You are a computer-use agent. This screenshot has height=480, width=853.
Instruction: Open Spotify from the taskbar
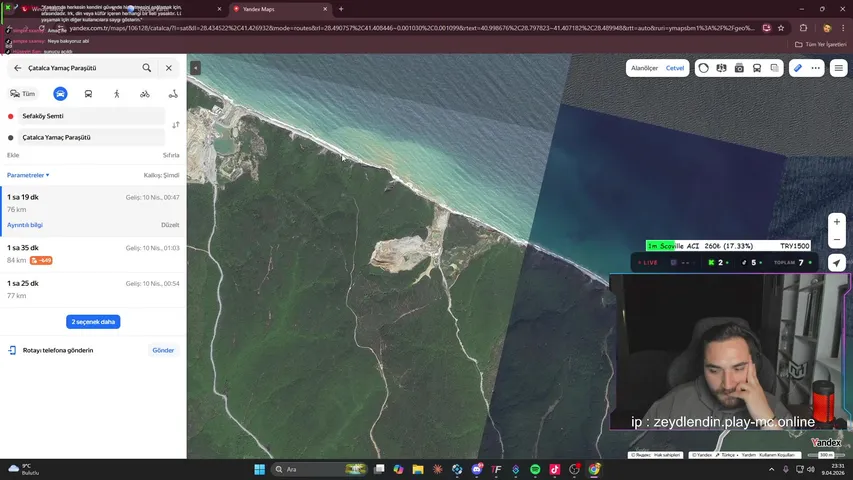(535, 469)
